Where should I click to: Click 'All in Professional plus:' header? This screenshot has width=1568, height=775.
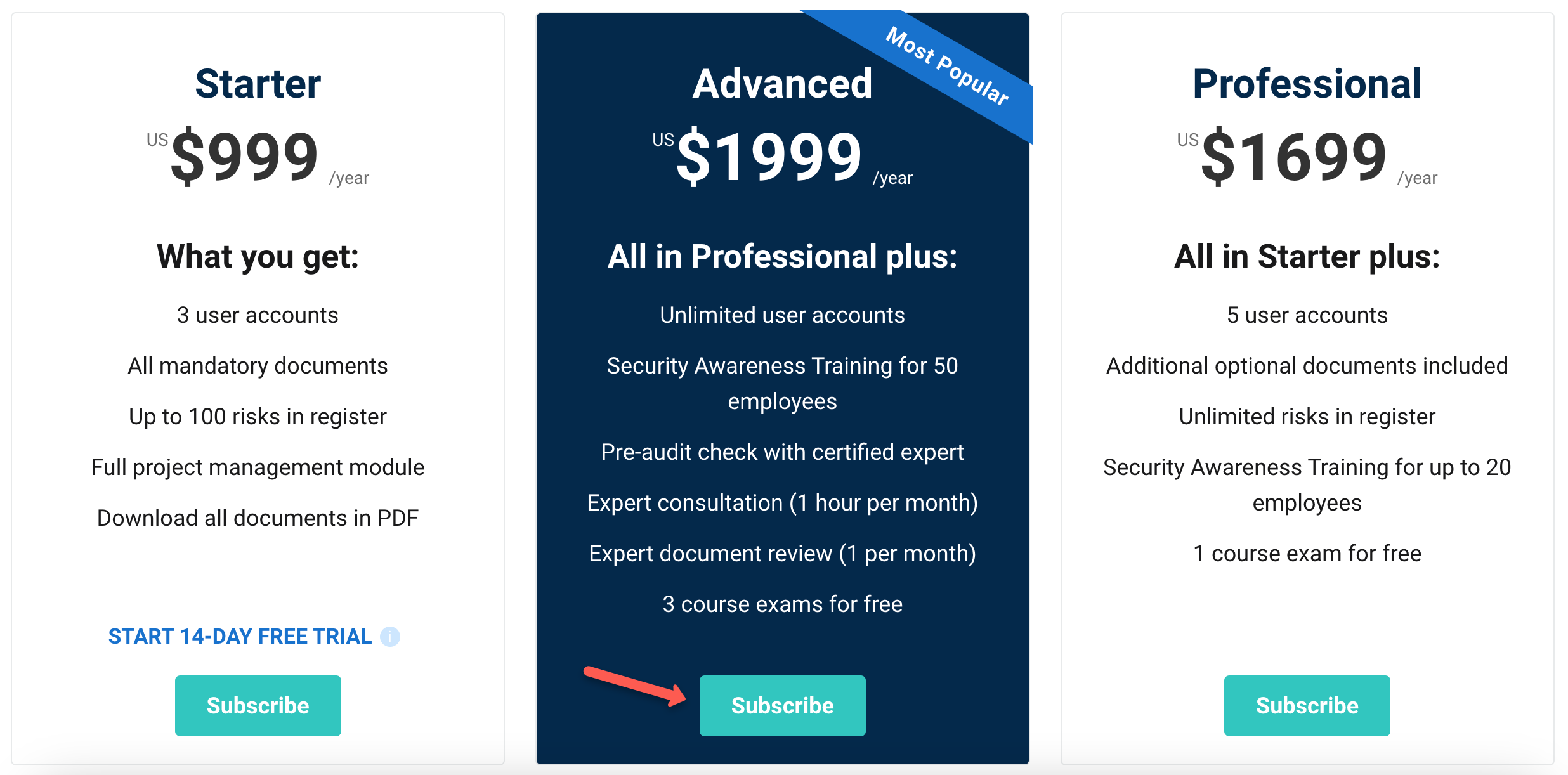[782, 256]
